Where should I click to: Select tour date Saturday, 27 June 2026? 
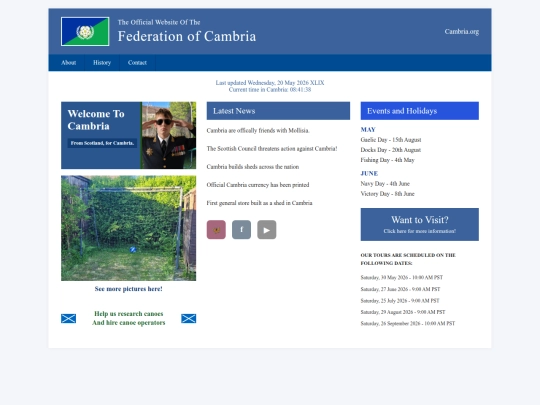pyautogui.click(x=400, y=289)
